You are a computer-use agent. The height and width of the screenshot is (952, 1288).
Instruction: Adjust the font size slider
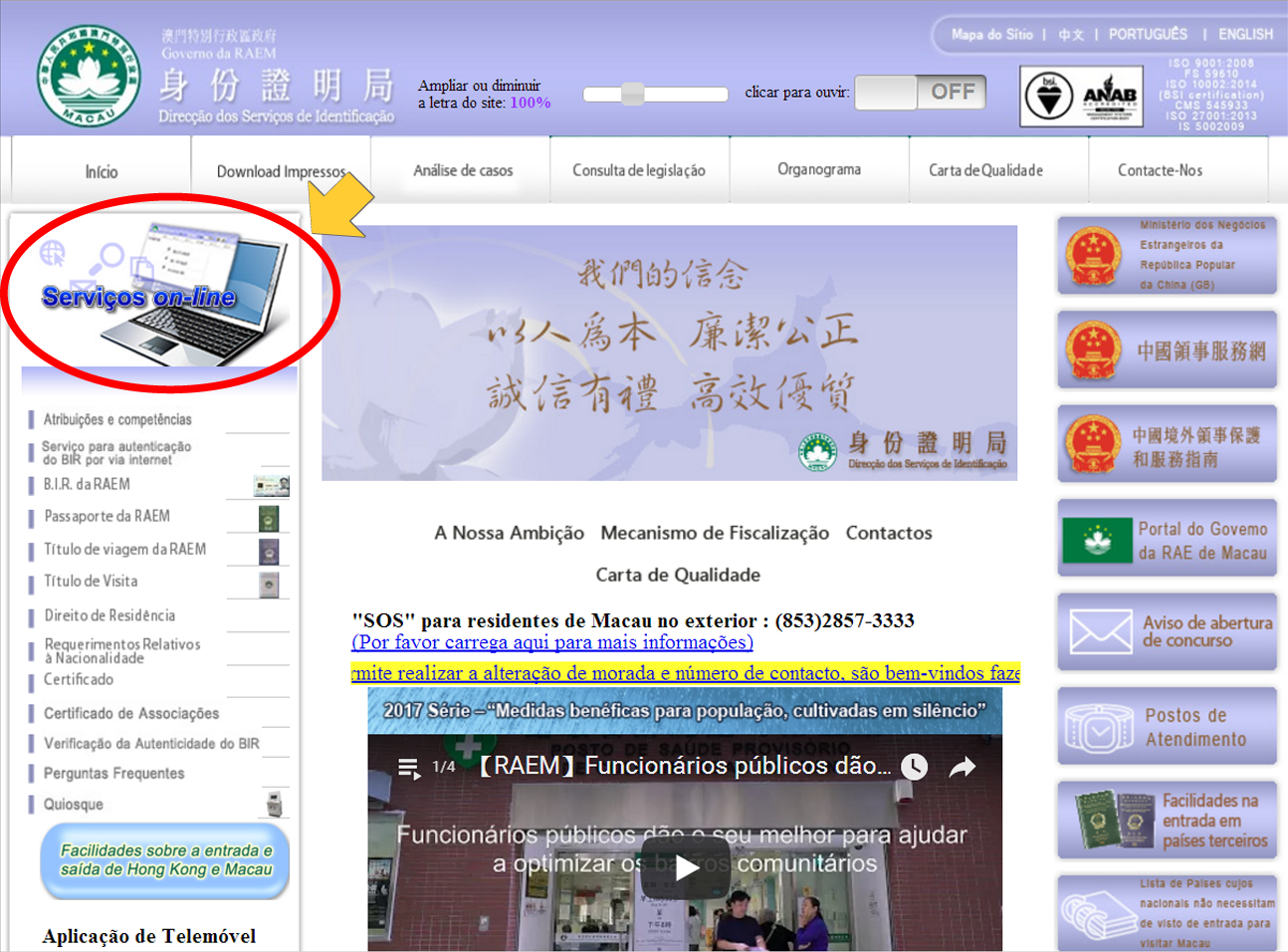coord(633,95)
